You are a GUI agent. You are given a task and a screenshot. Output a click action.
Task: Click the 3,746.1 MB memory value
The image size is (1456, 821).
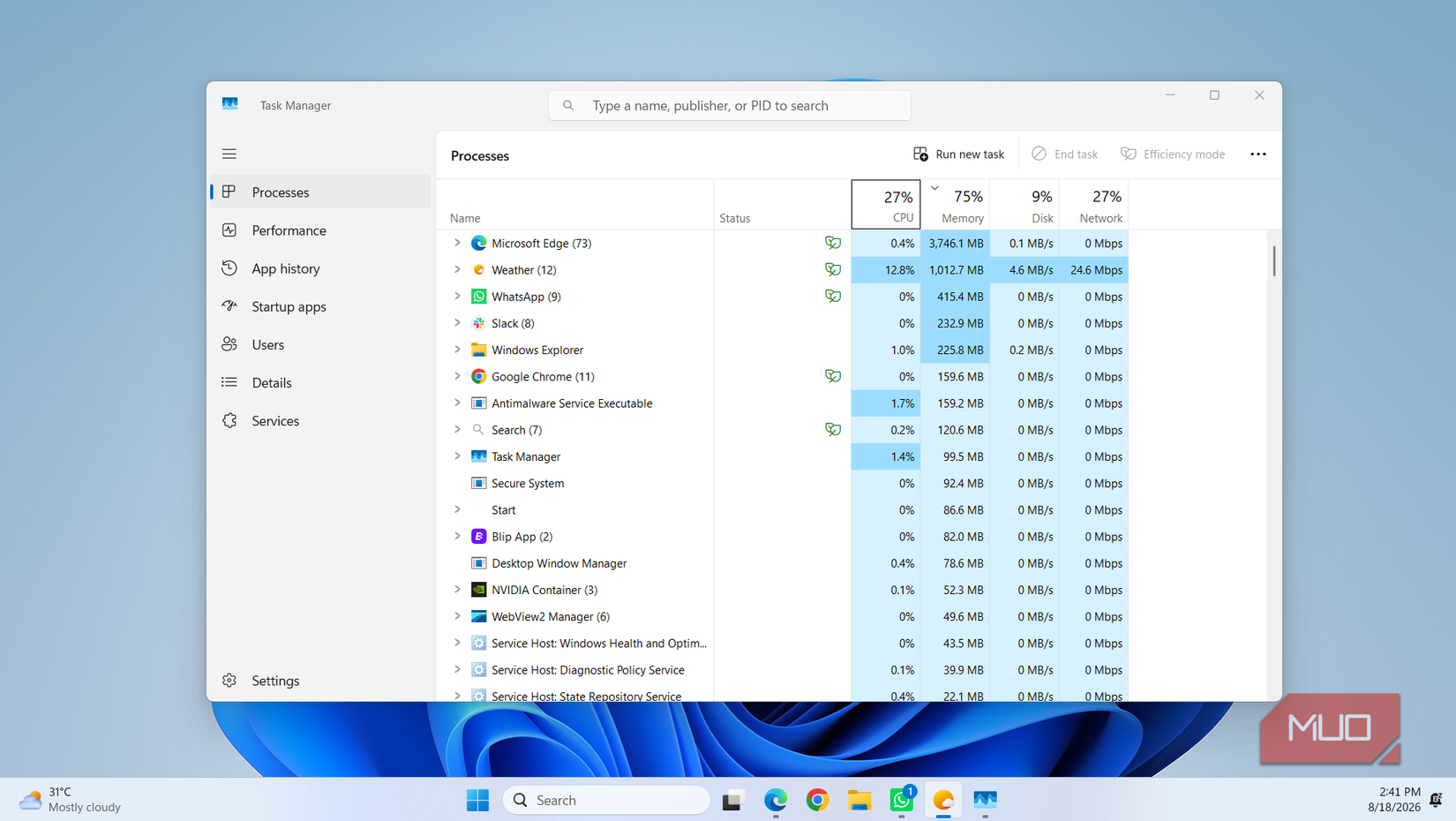point(955,244)
